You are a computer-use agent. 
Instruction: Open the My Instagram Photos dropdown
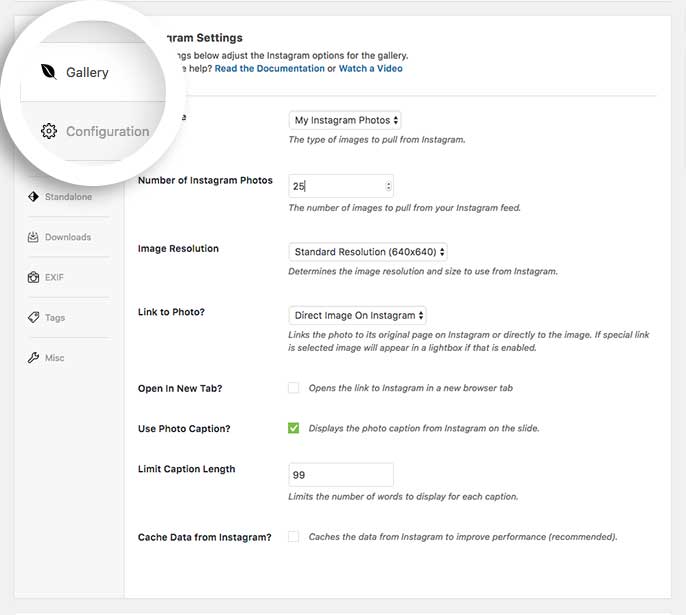[345, 120]
